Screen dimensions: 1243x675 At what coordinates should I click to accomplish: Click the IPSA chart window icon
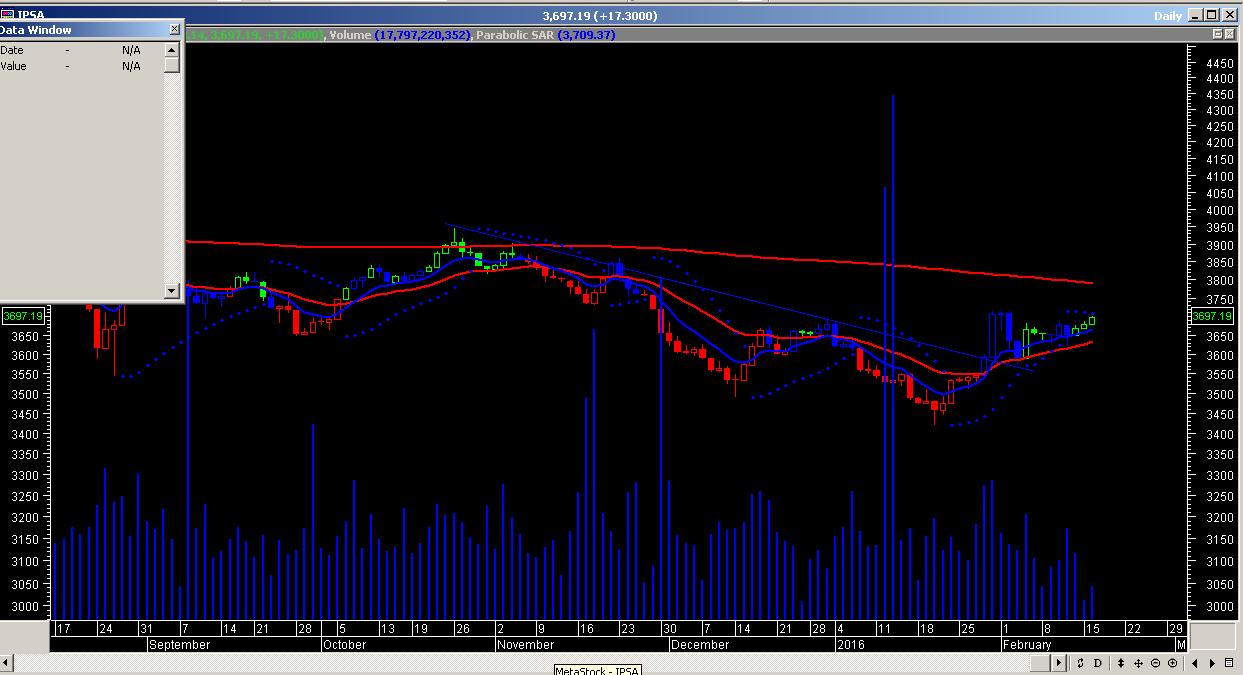point(7,15)
